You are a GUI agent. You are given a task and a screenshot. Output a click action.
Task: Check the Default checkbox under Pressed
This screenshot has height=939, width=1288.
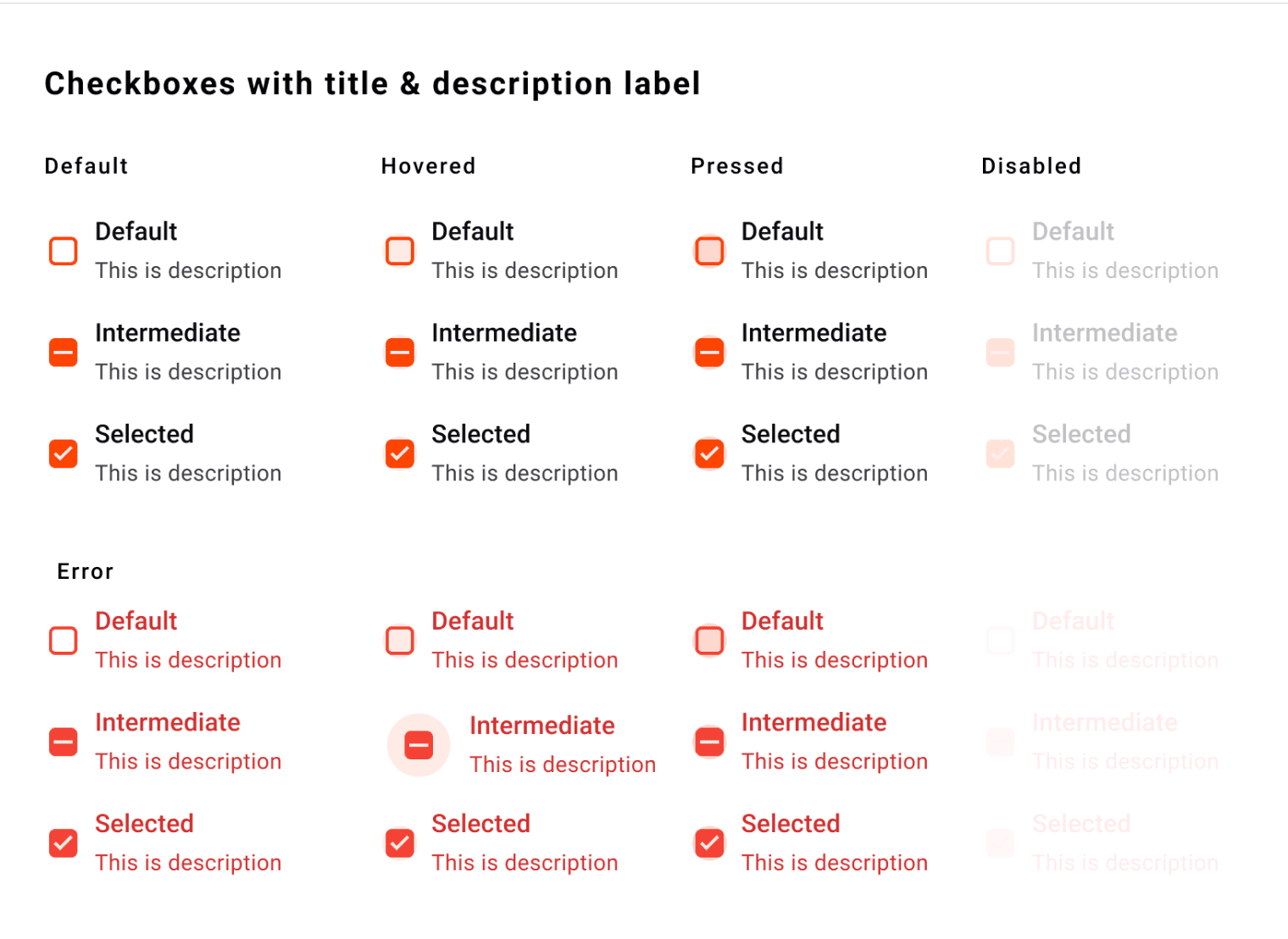710,251
